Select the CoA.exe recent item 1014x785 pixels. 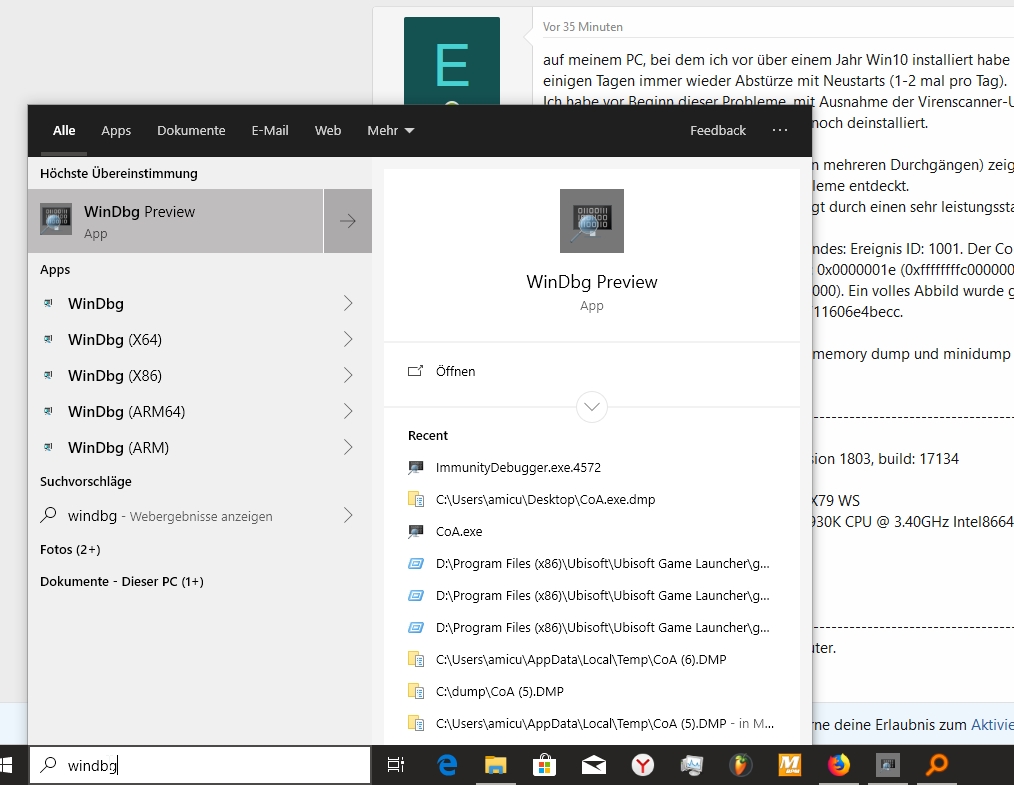click(457, 531)
